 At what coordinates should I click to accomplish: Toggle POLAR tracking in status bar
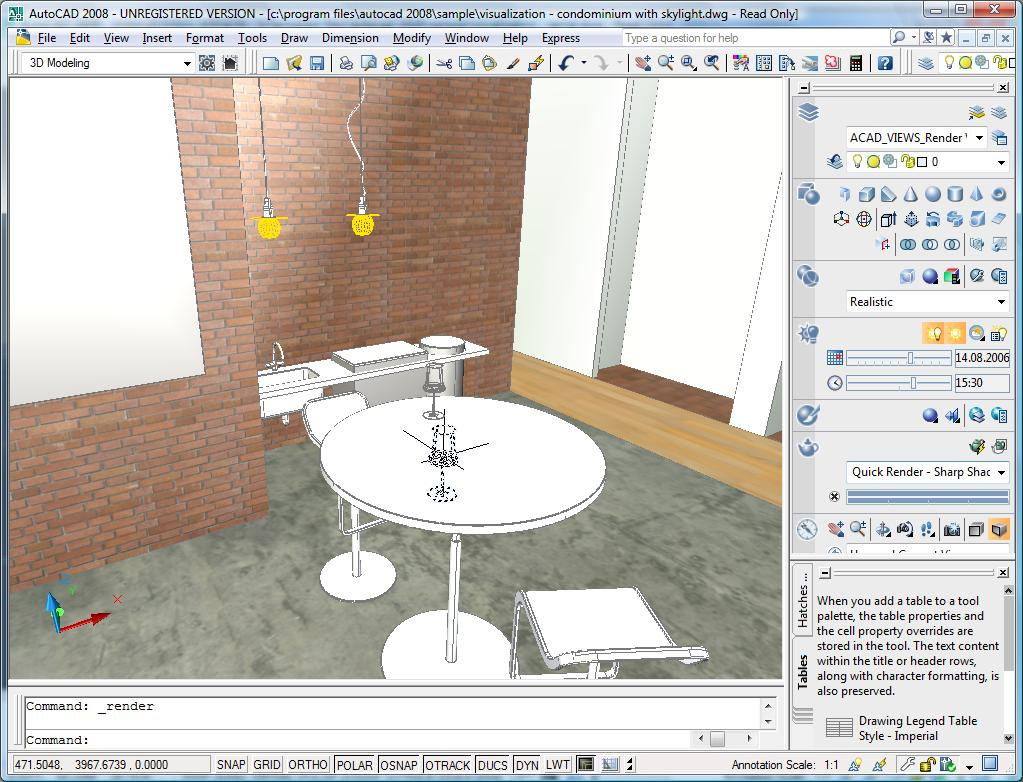tap(354, 764)
